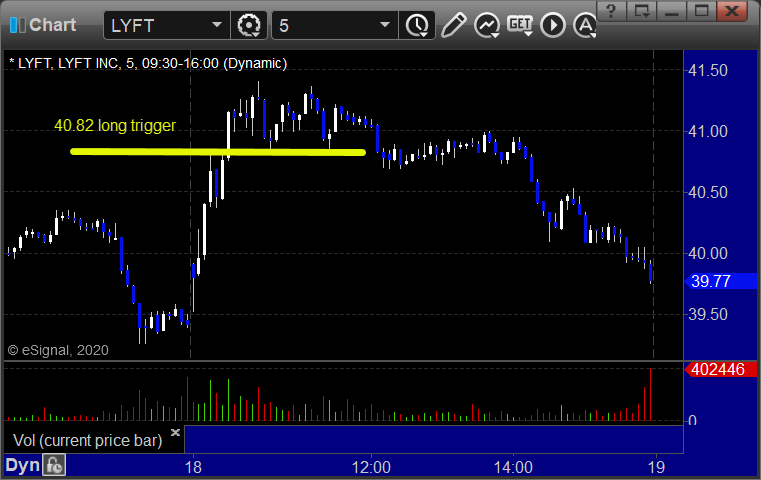Click the 41.50 price axis label

708,70
